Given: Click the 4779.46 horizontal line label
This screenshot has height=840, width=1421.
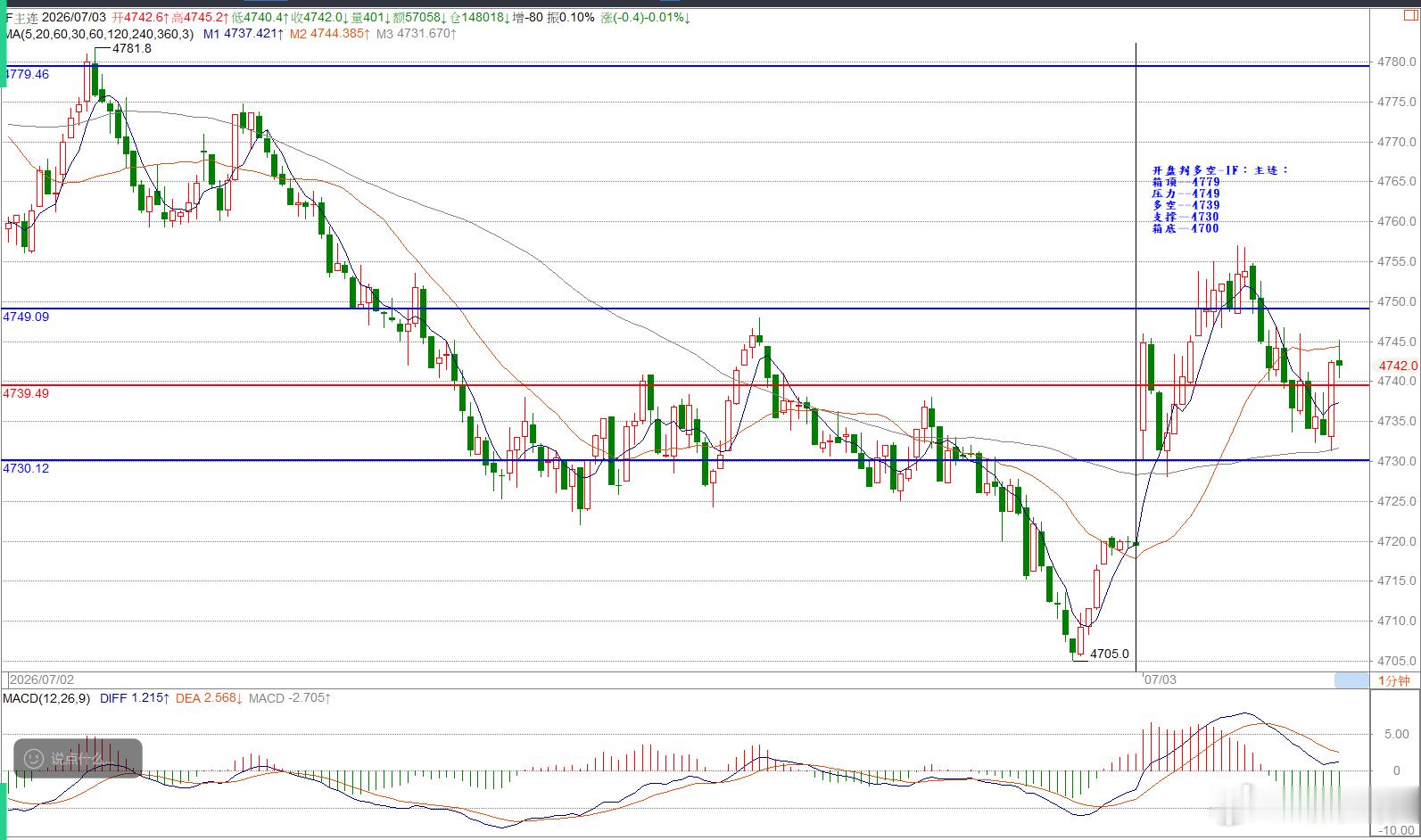Looking at the screenshot, I should click(x=27, y=74).
